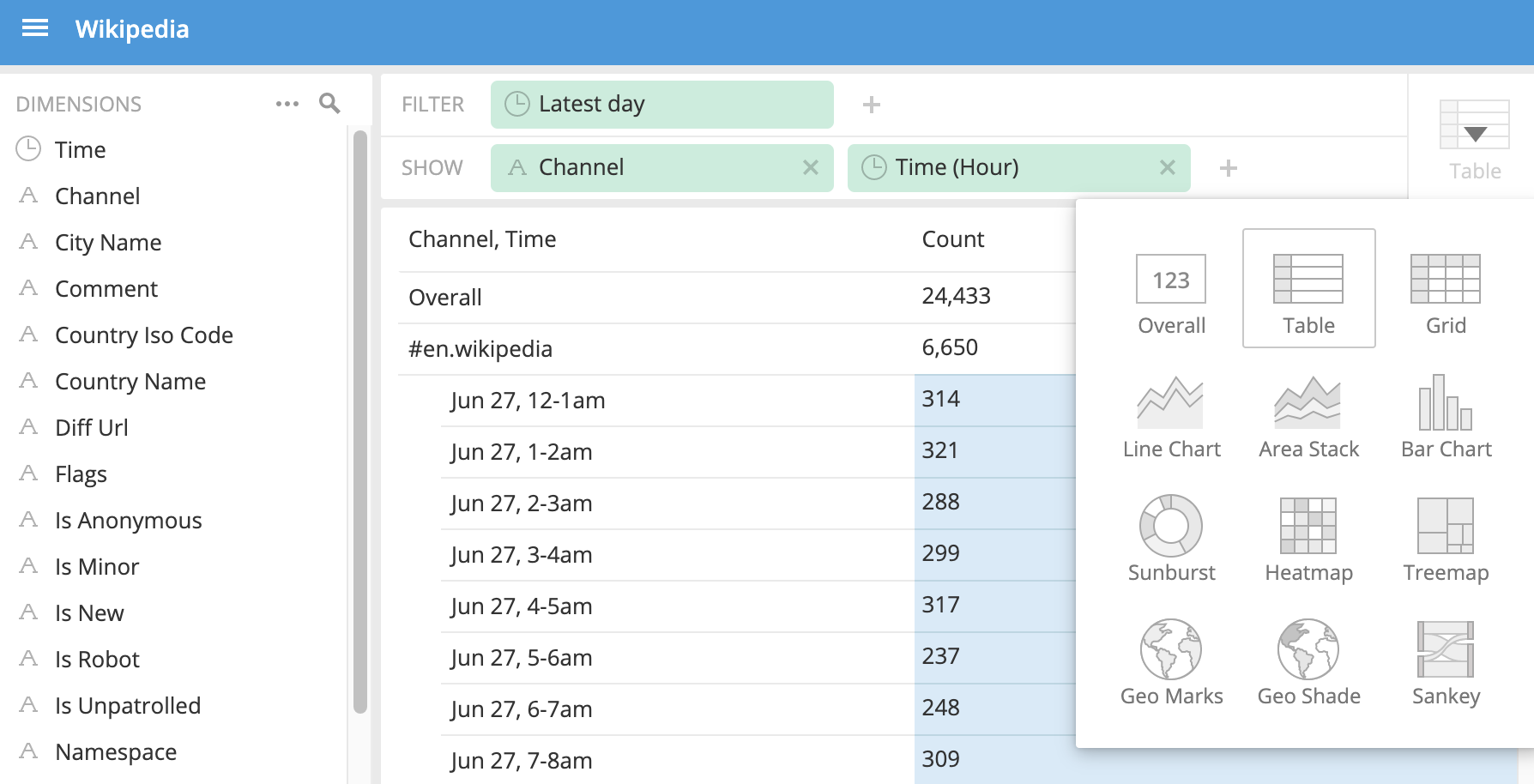1534x784 pixels.
Task: Remove the Time (Hour) split
Action: (x=1167, y=167)
